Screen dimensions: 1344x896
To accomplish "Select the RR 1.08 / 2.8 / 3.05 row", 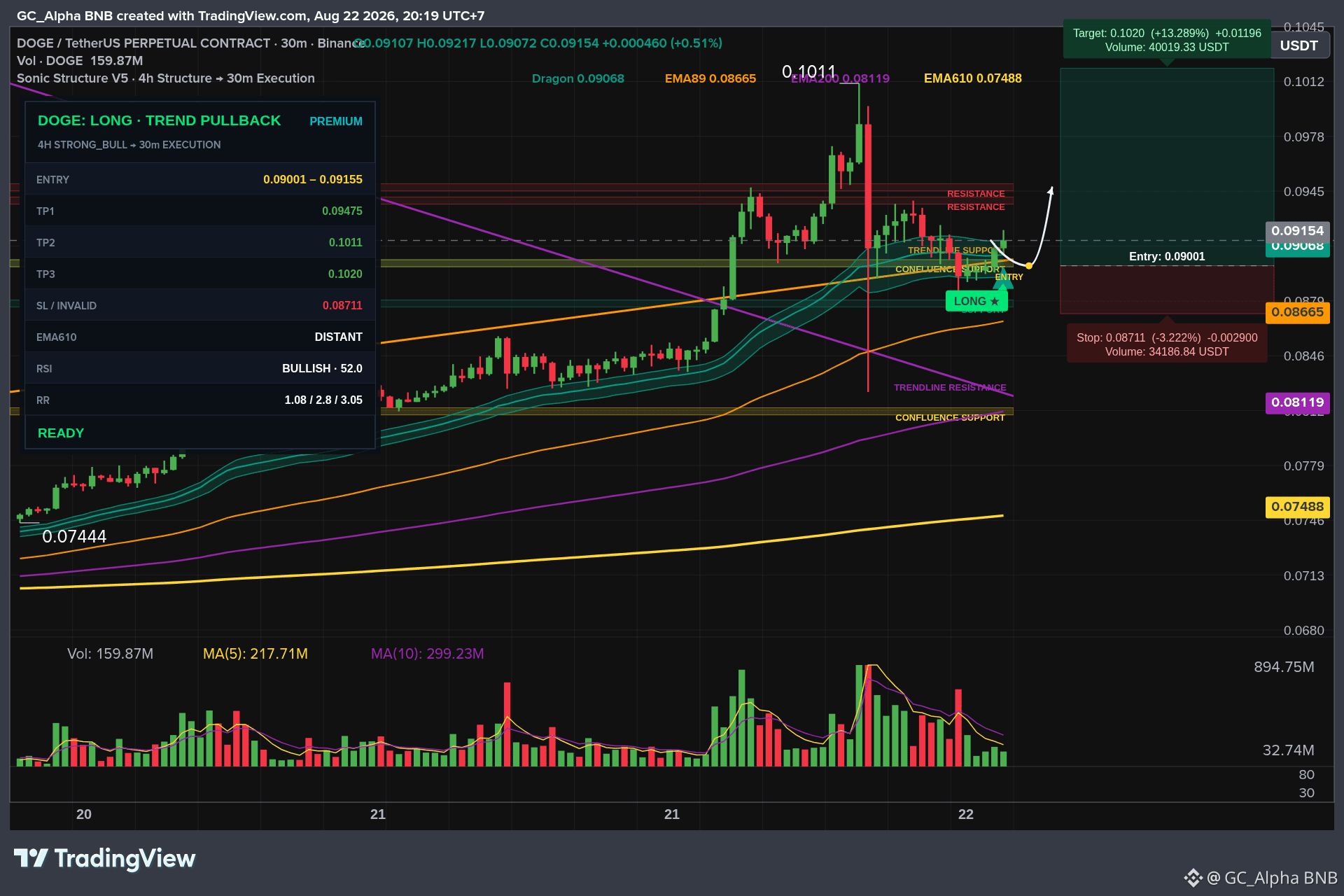I will click(x=199, y=400).
